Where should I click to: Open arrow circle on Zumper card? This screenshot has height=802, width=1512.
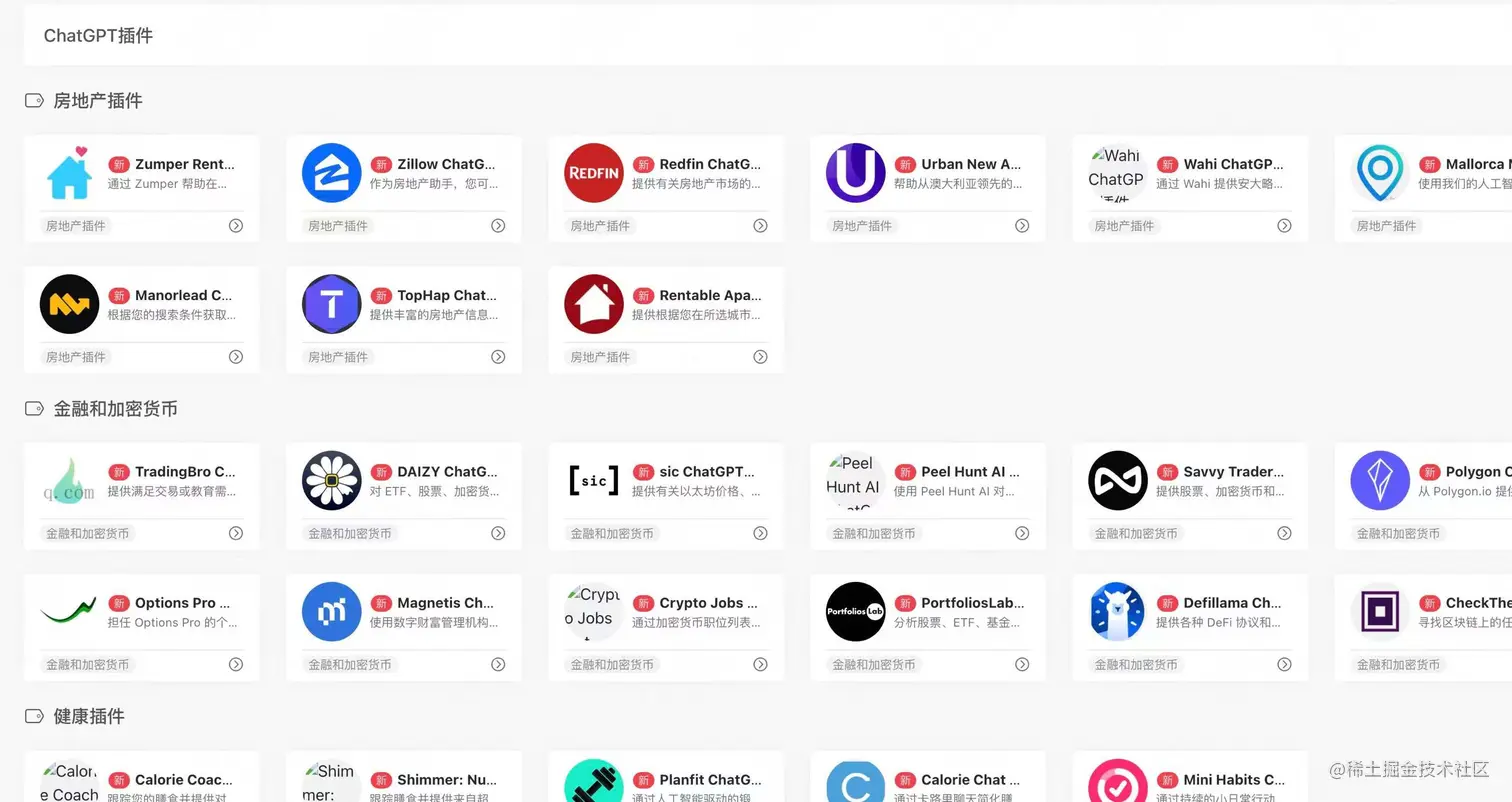(x=236, y=226)
